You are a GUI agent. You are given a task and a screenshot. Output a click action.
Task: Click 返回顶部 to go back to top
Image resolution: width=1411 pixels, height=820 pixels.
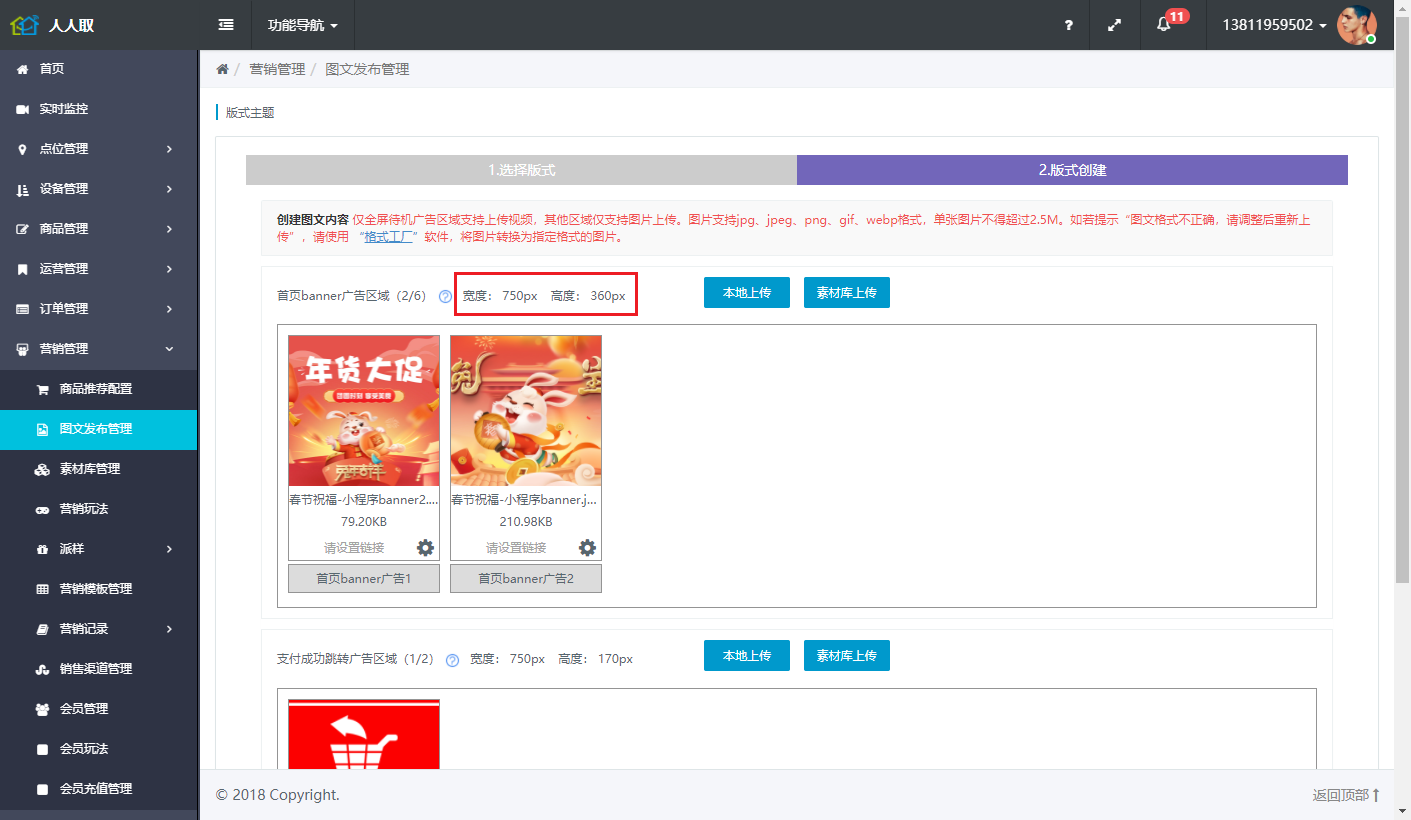pyautogui.click(x=1346, y=795)
